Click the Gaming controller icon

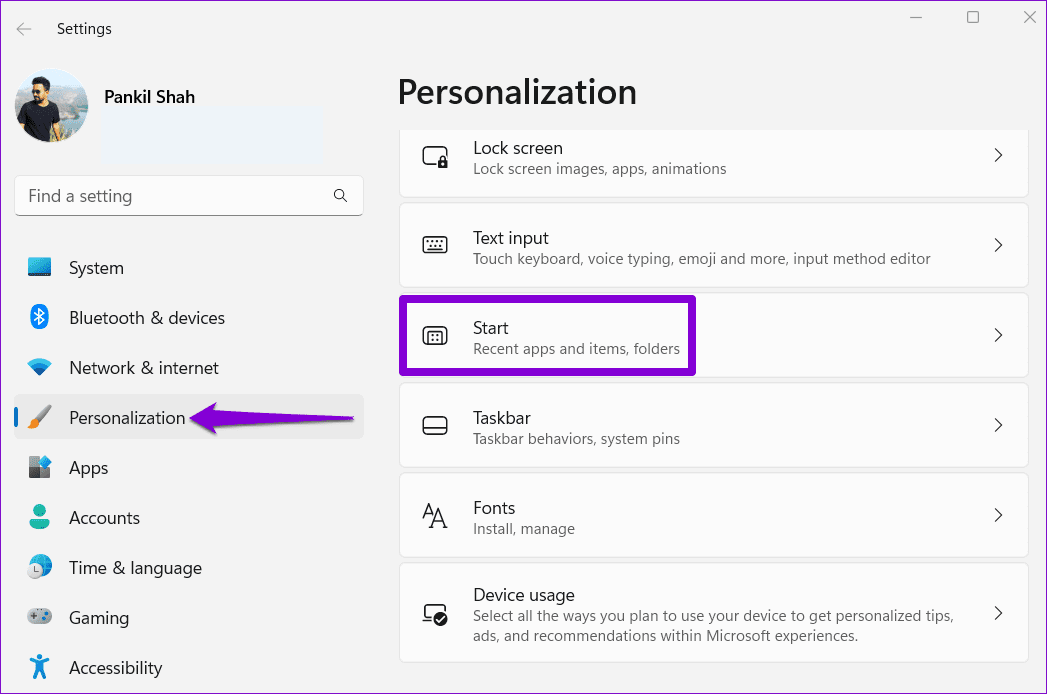(x=39, y=616)
